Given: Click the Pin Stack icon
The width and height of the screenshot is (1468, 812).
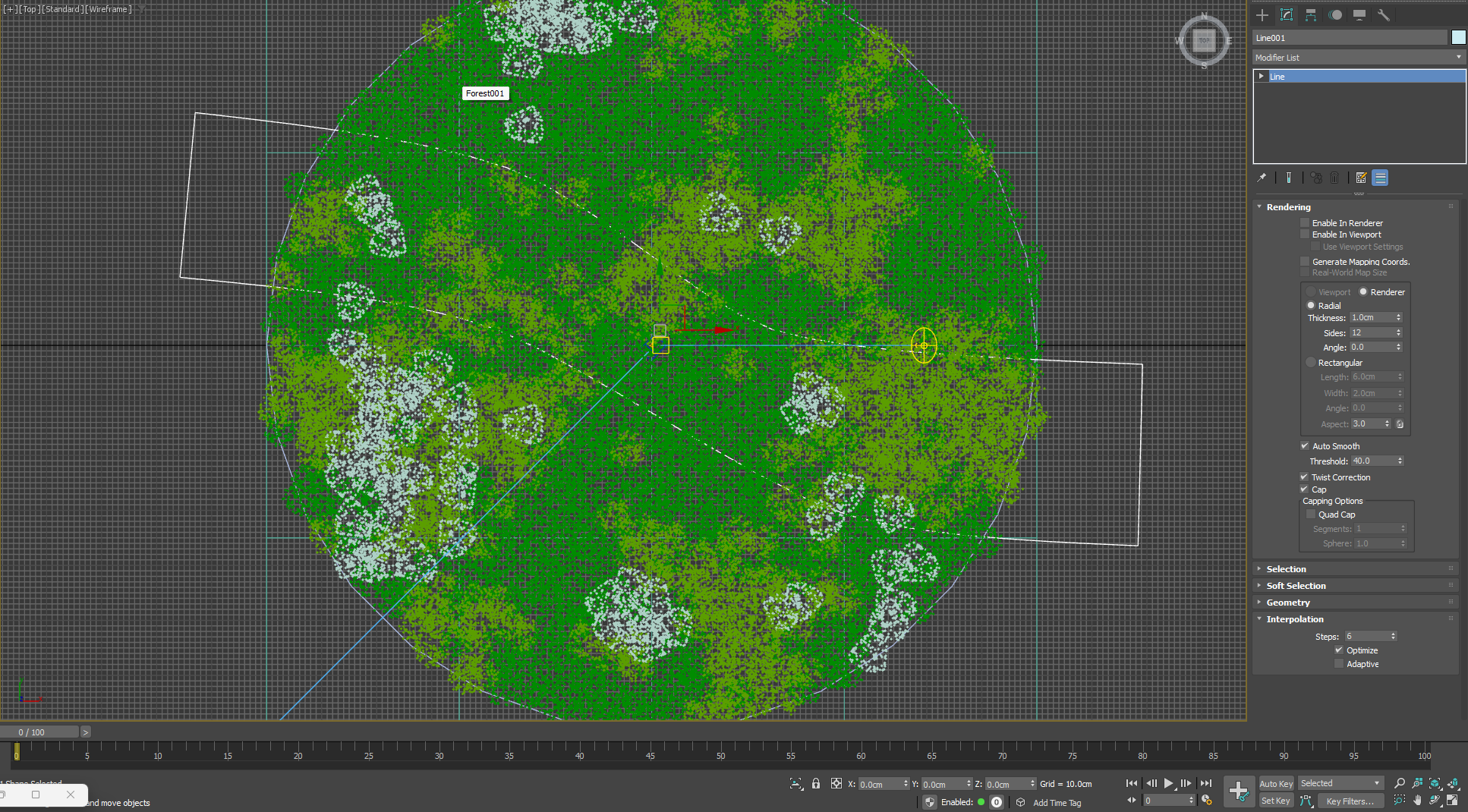Looking at the screenshot, I should [x=1262, y=178].
